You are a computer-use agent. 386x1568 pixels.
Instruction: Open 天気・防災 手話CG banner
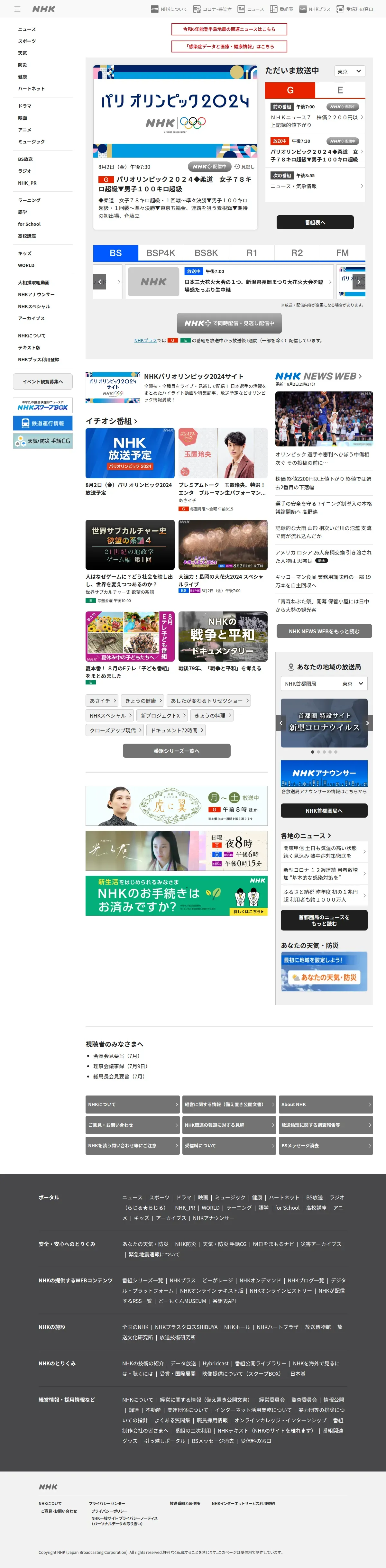42,441
